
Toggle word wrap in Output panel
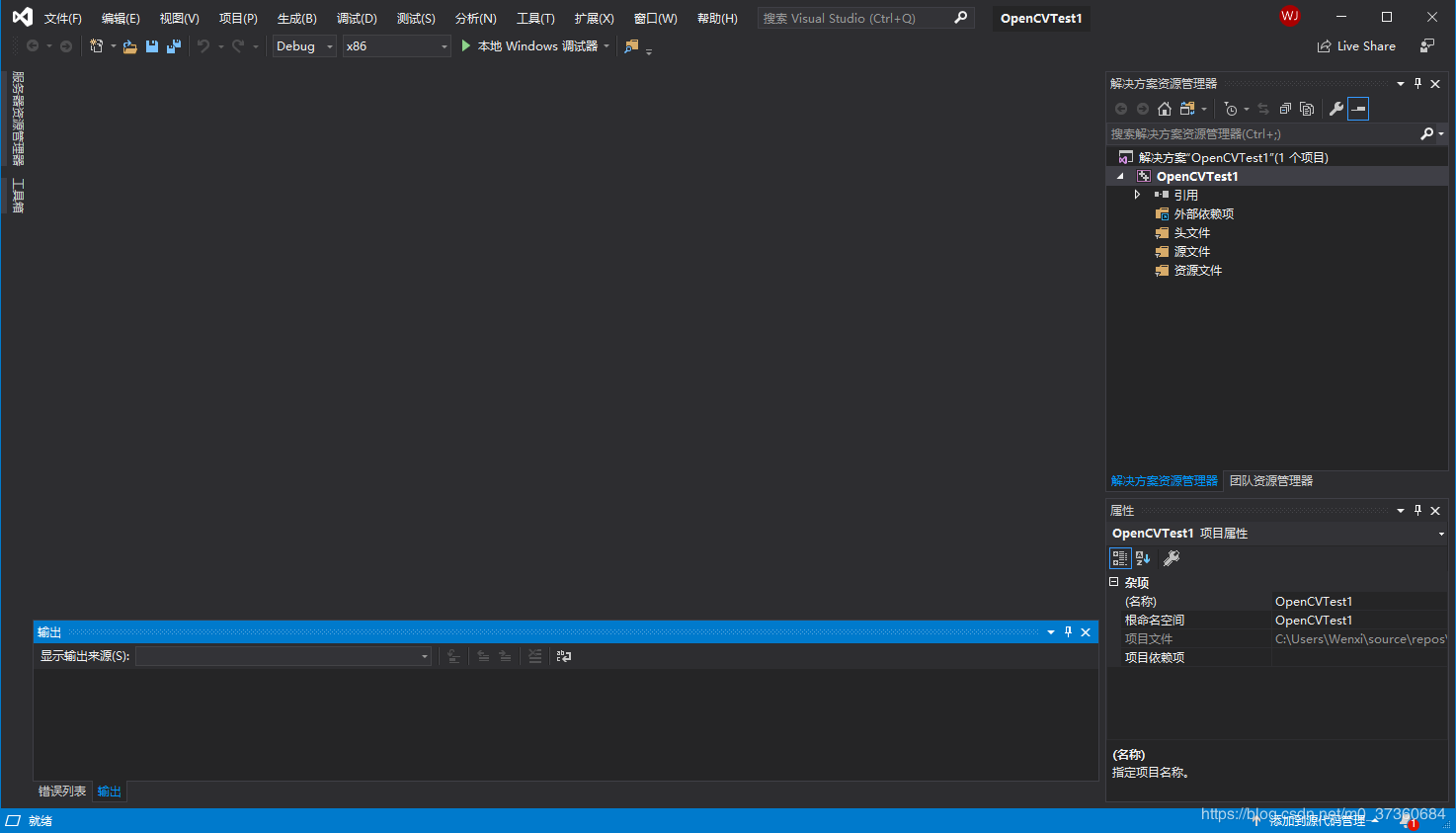(564, 656)
